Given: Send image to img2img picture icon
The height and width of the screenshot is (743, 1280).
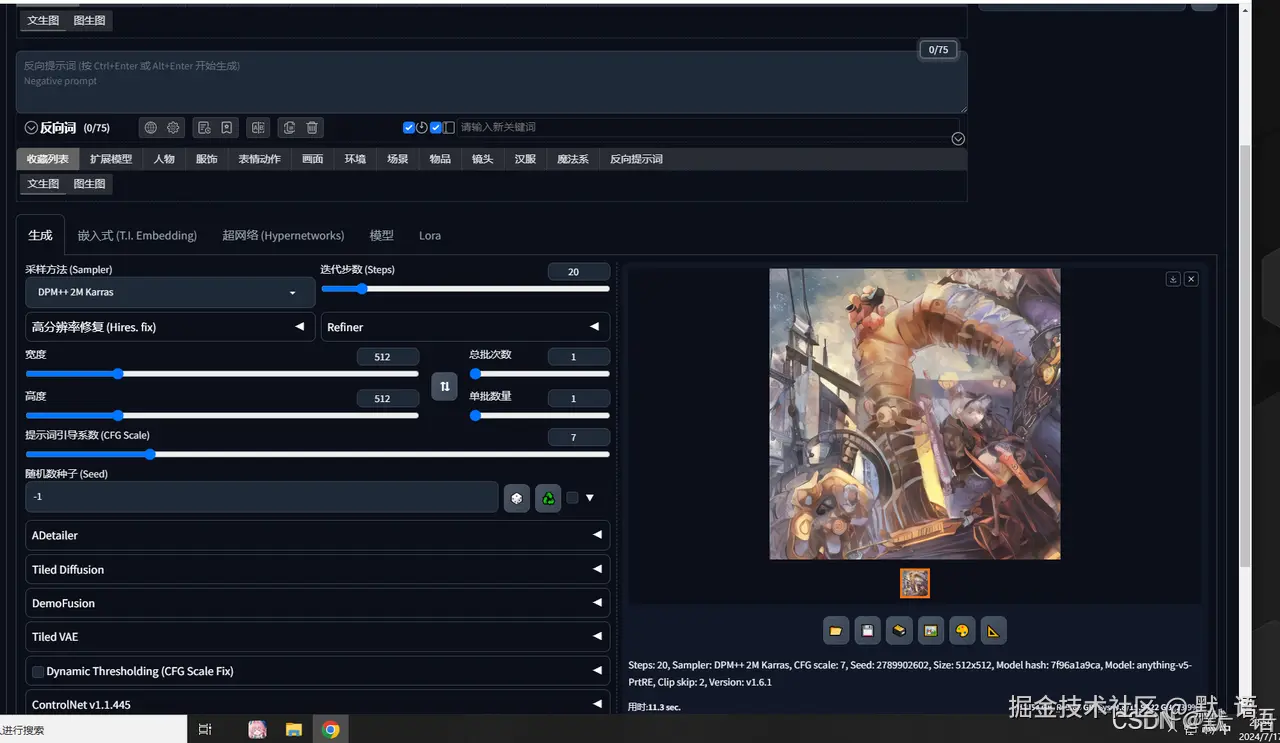Looking at the screenshot, I should (x=930, y=631).
